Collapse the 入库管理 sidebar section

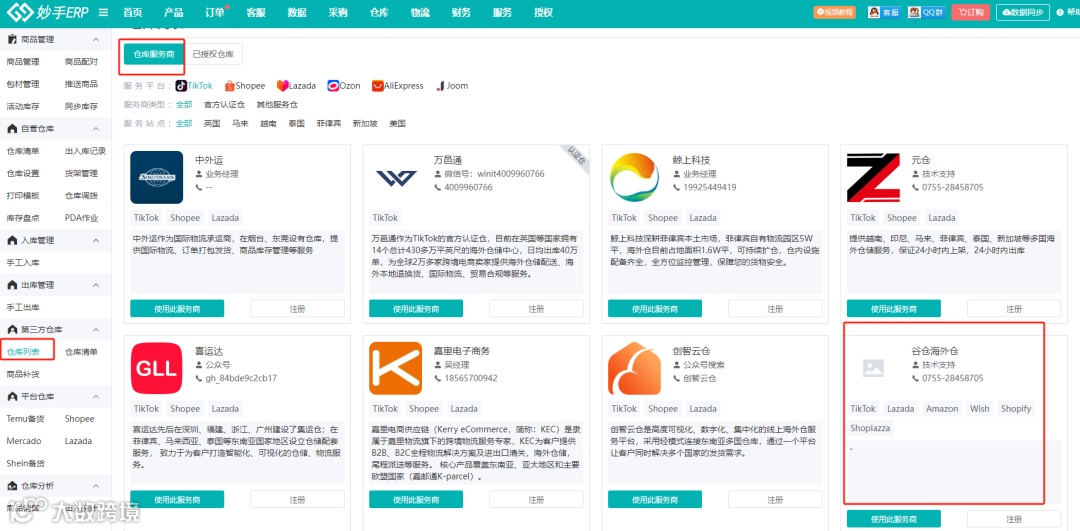(x=96, y=240)
